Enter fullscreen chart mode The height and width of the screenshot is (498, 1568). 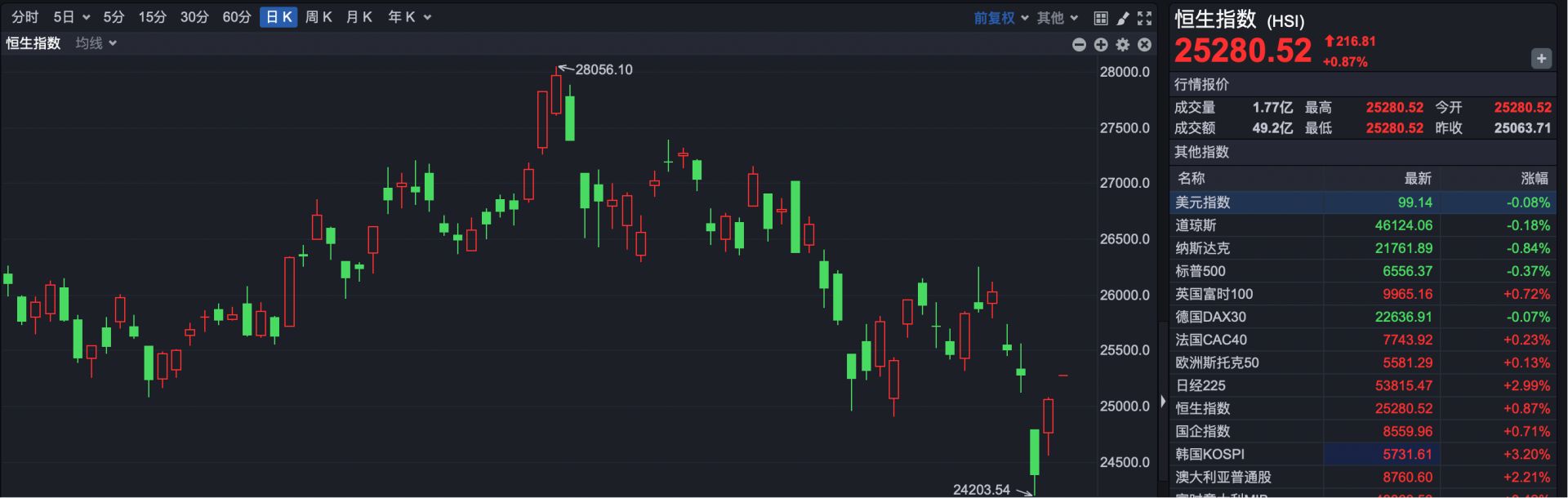pos(1145,18)
